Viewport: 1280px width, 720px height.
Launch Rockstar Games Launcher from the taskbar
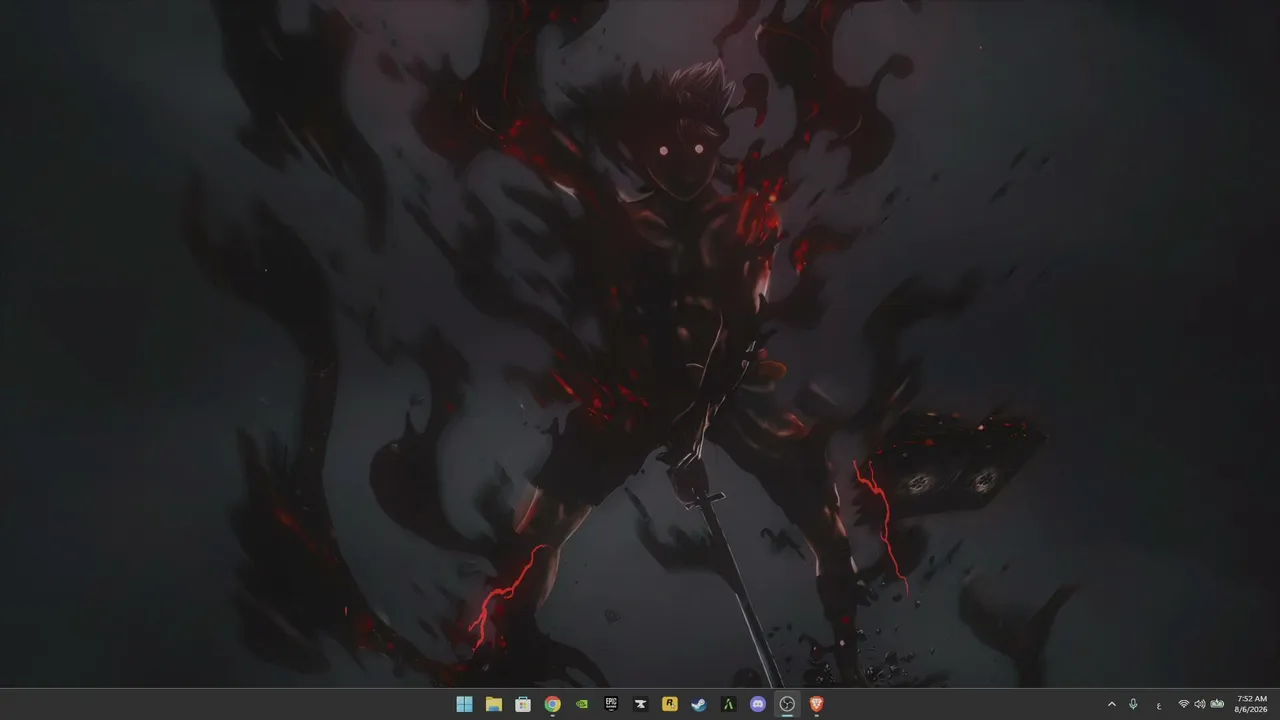pos(670,704)
